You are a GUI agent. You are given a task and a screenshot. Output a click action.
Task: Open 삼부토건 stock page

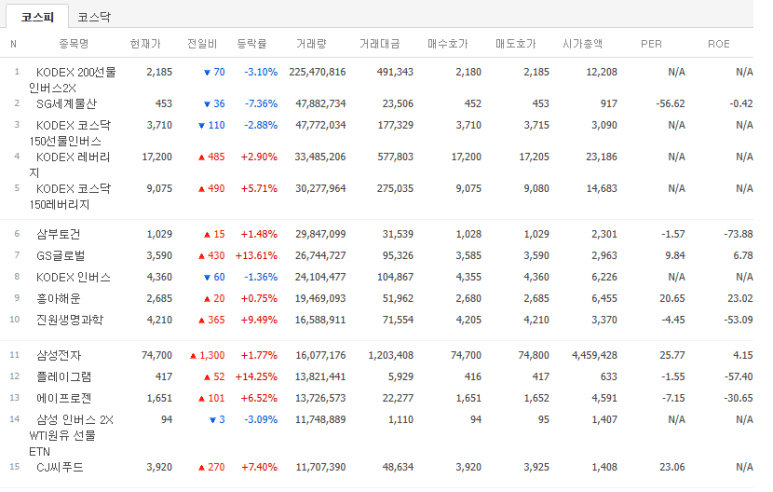pyautogui.click(x=58, y=234)
